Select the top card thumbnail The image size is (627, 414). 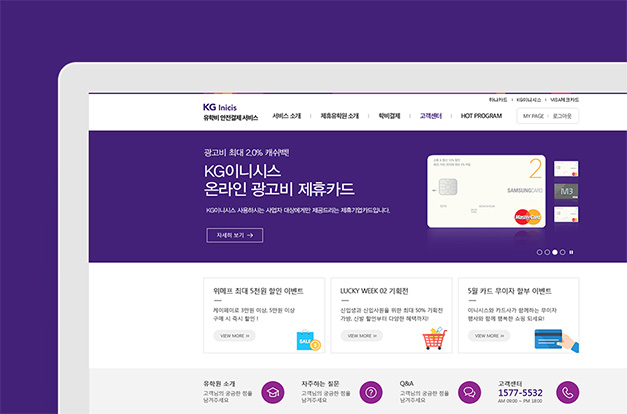pyautogui.click(x=566, y=168)
